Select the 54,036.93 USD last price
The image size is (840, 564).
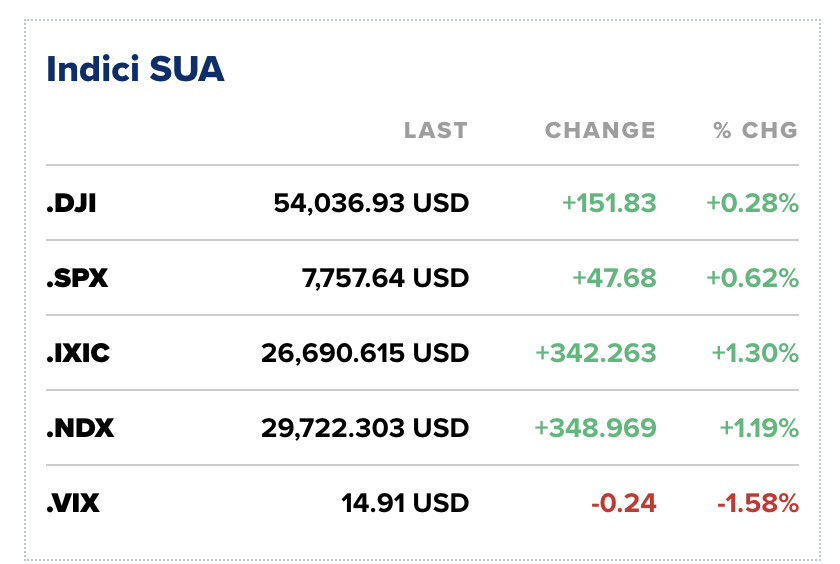[371, 203]
